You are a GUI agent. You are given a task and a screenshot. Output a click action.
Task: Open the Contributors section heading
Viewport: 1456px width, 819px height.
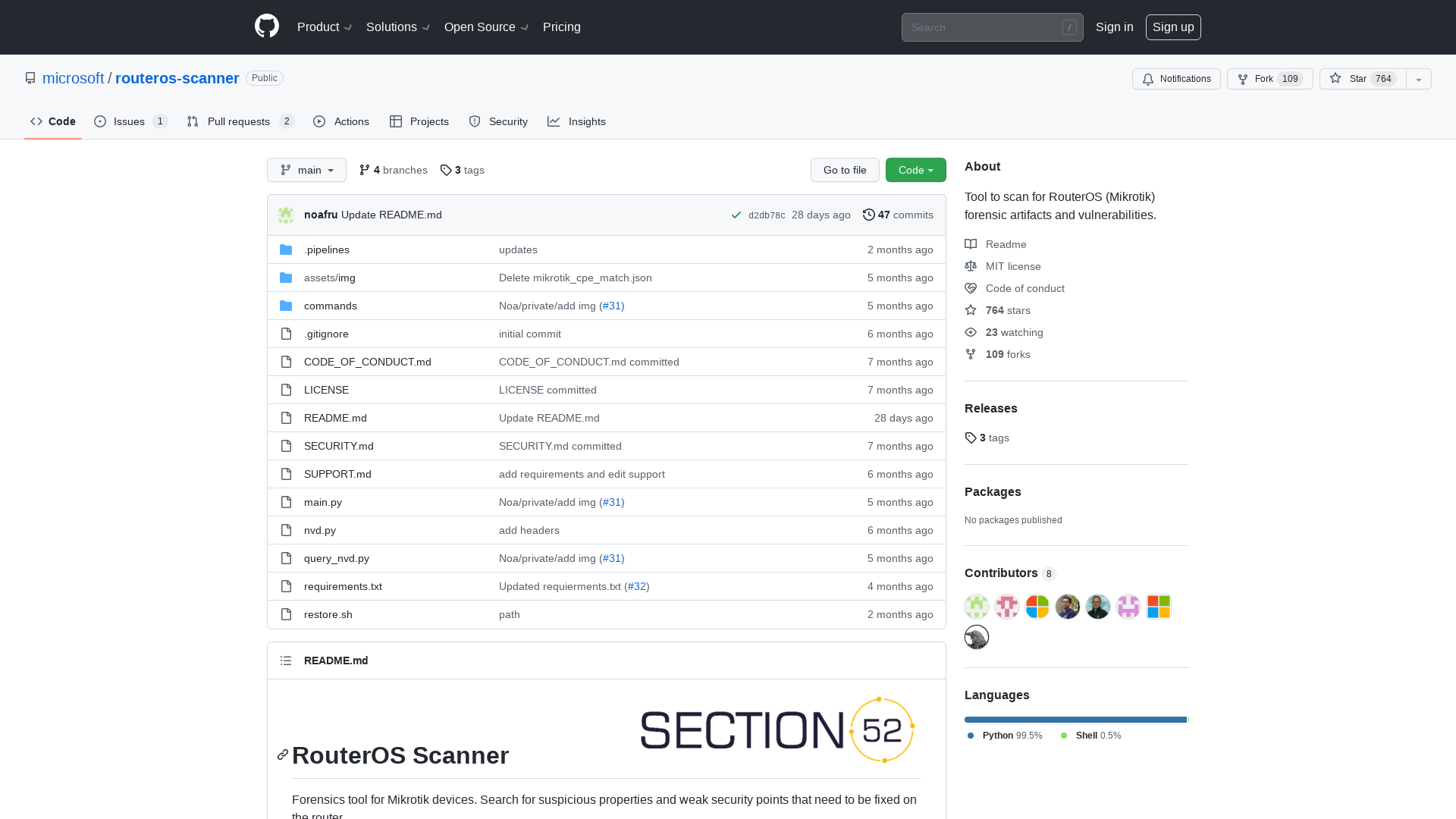1011,573
